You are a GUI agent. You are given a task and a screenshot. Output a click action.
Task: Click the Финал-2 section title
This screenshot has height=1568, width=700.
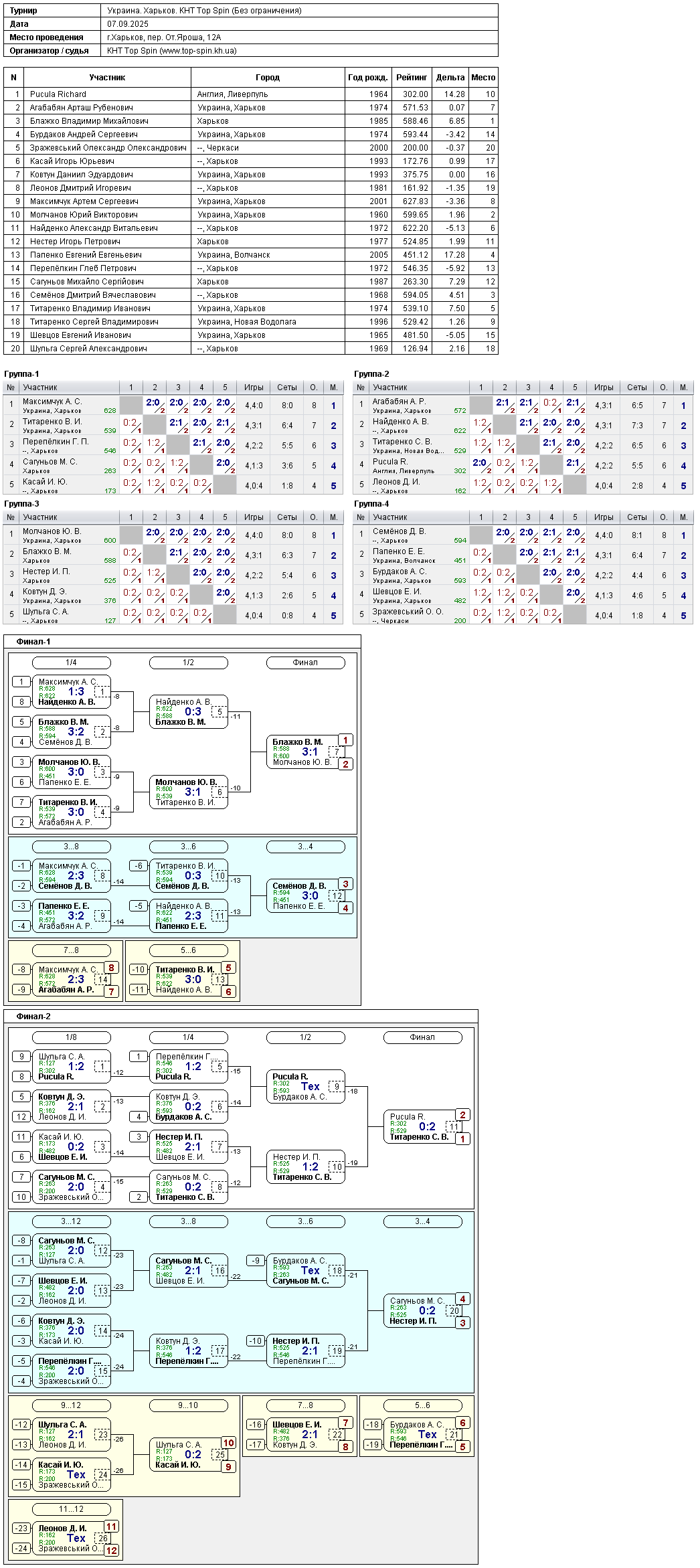click(33, 1017)
